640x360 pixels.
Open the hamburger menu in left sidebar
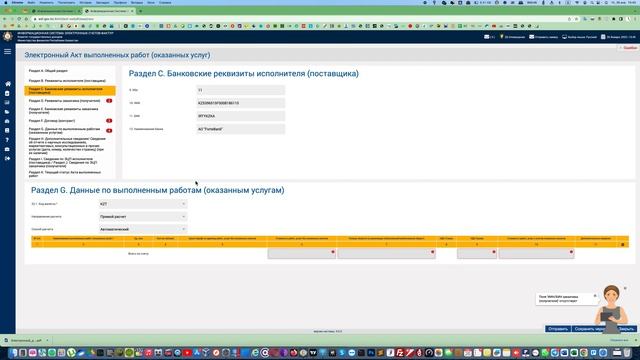(7, 51)
